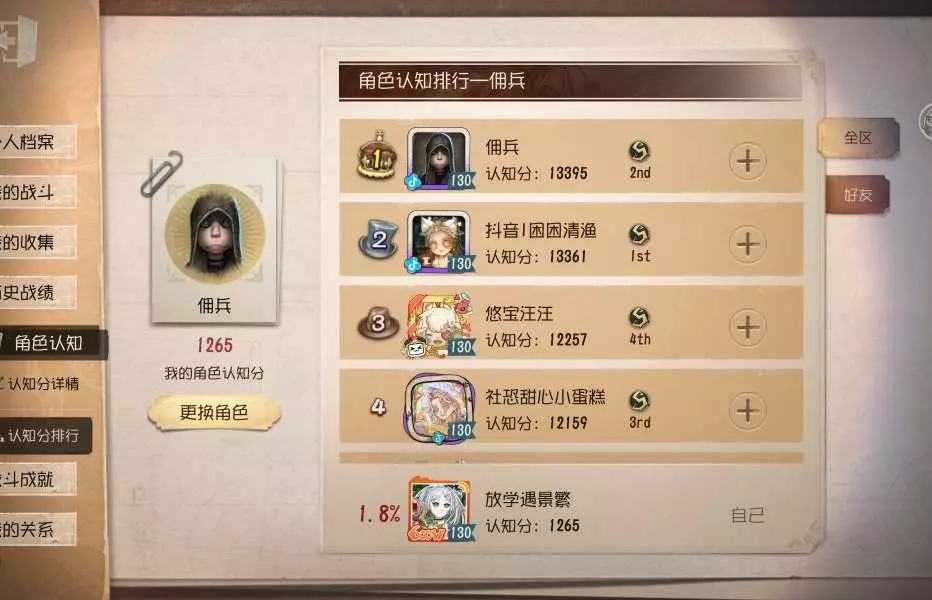Click the own avatar next to 放学遇景繁
Viewport: 932px width, 600px height.
tap(441, 510)
